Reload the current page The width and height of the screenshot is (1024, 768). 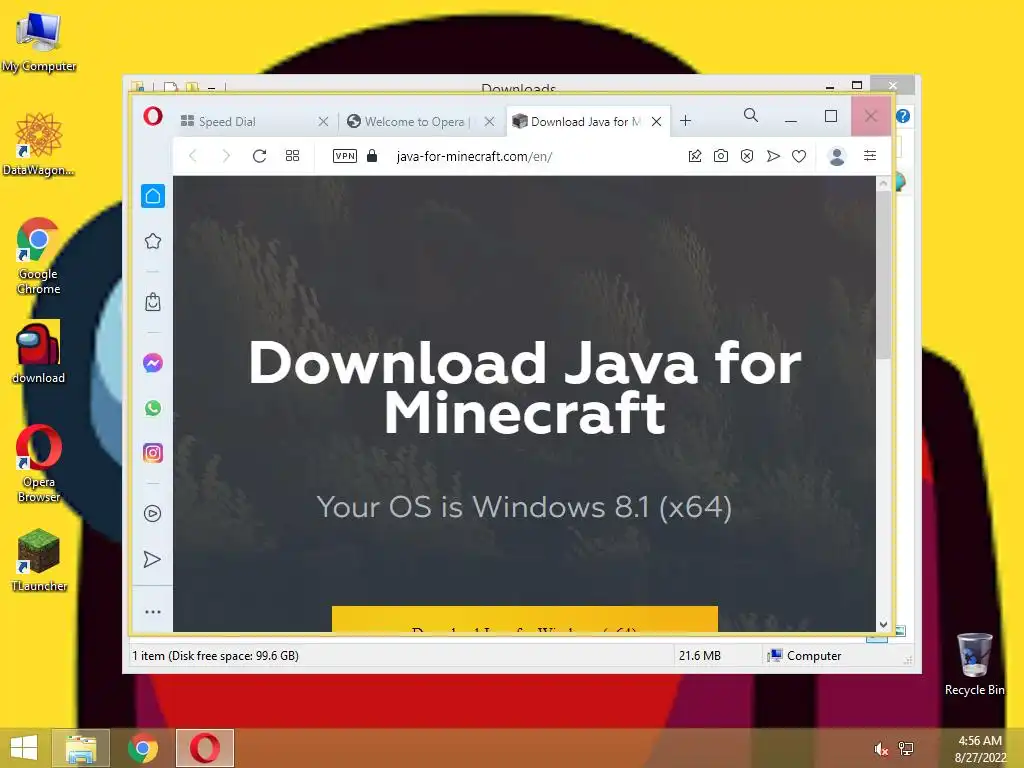259,156
